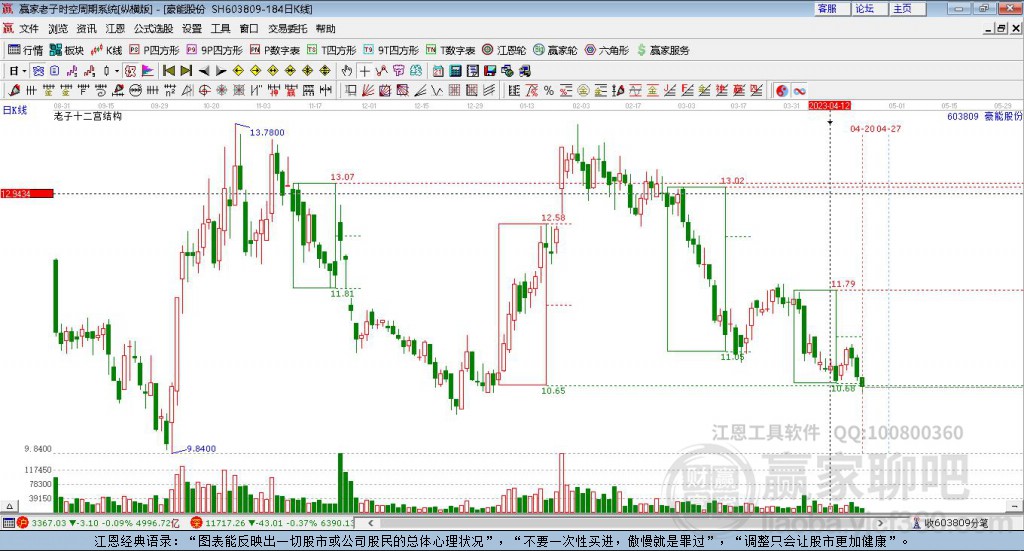This screenshot has width=1024, height=551.
Task: Select the Gann fan lines tool
Action: click(x=367, y=91)
